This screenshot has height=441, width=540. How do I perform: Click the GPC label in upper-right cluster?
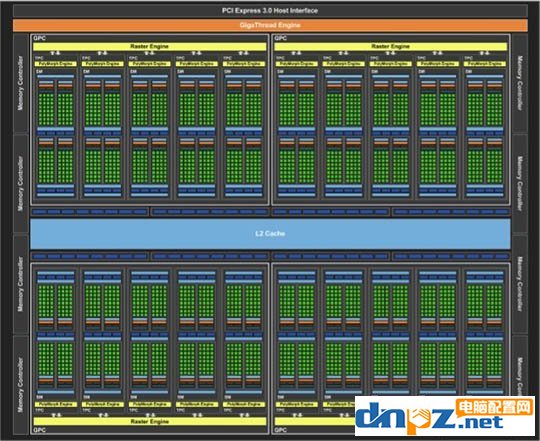click(281, 38)
